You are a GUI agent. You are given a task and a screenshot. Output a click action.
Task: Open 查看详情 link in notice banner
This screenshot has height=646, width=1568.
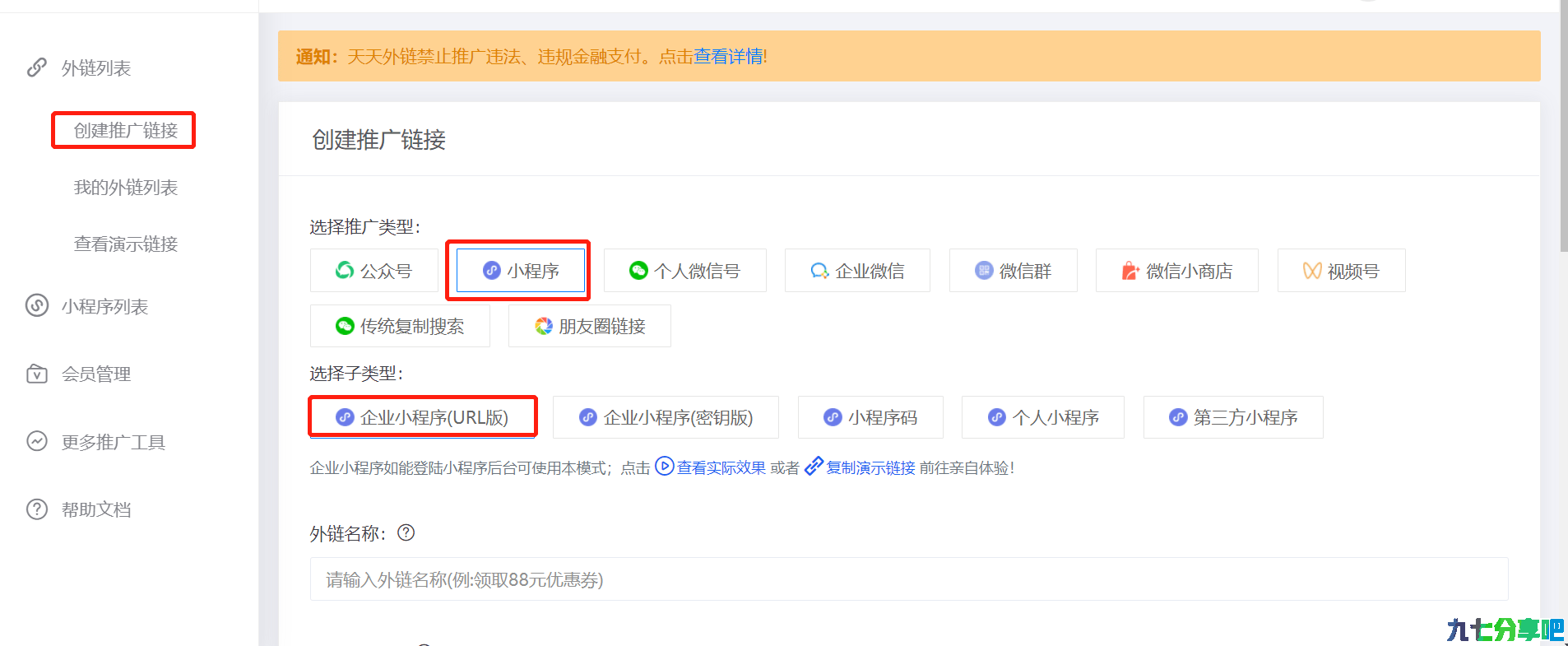728,56
